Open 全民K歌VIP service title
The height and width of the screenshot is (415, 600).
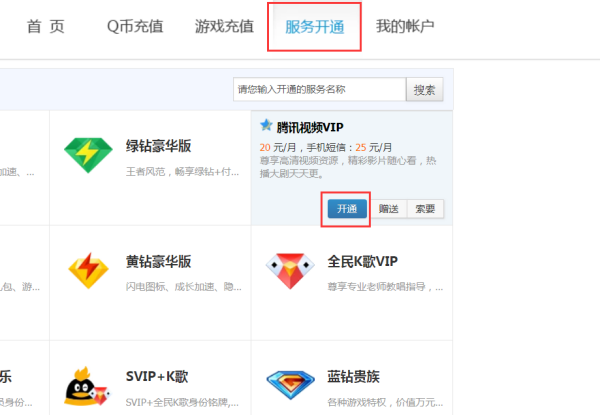pos(363,262)
